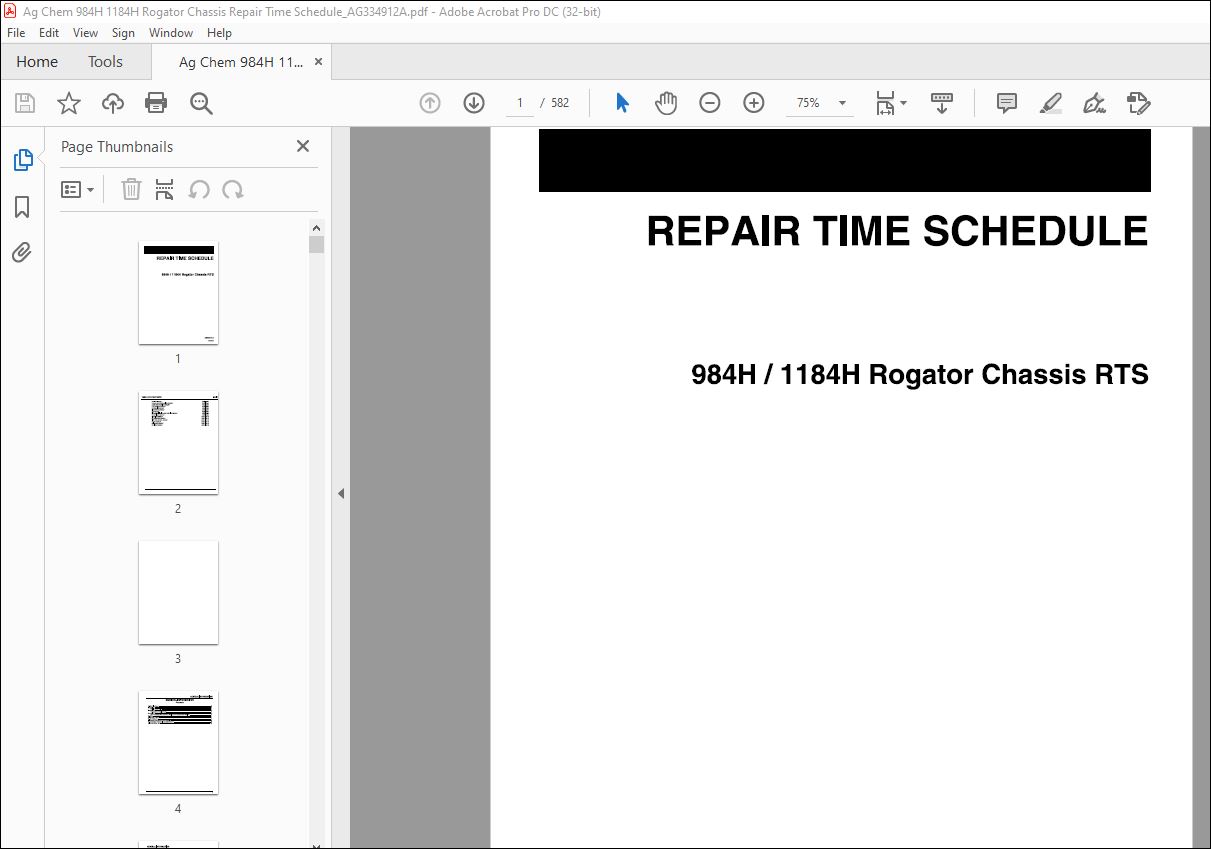The image size is (1211, 849).
Task: Switch to the Tools tab
Action: tap(105, 62)
